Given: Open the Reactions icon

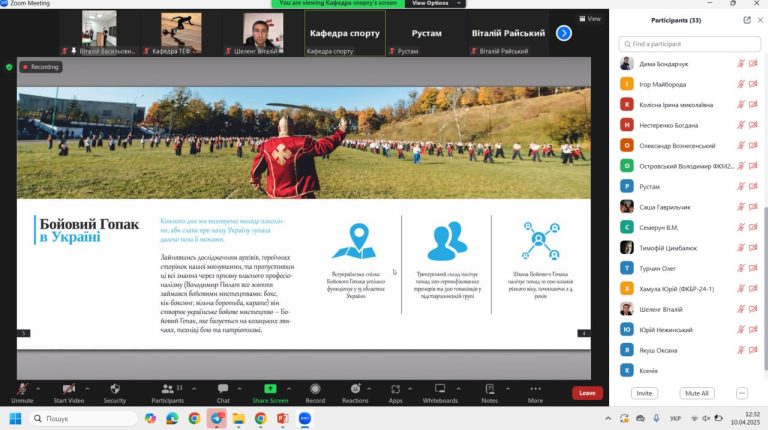Looking at the screenshot, I should coord(355,389).
